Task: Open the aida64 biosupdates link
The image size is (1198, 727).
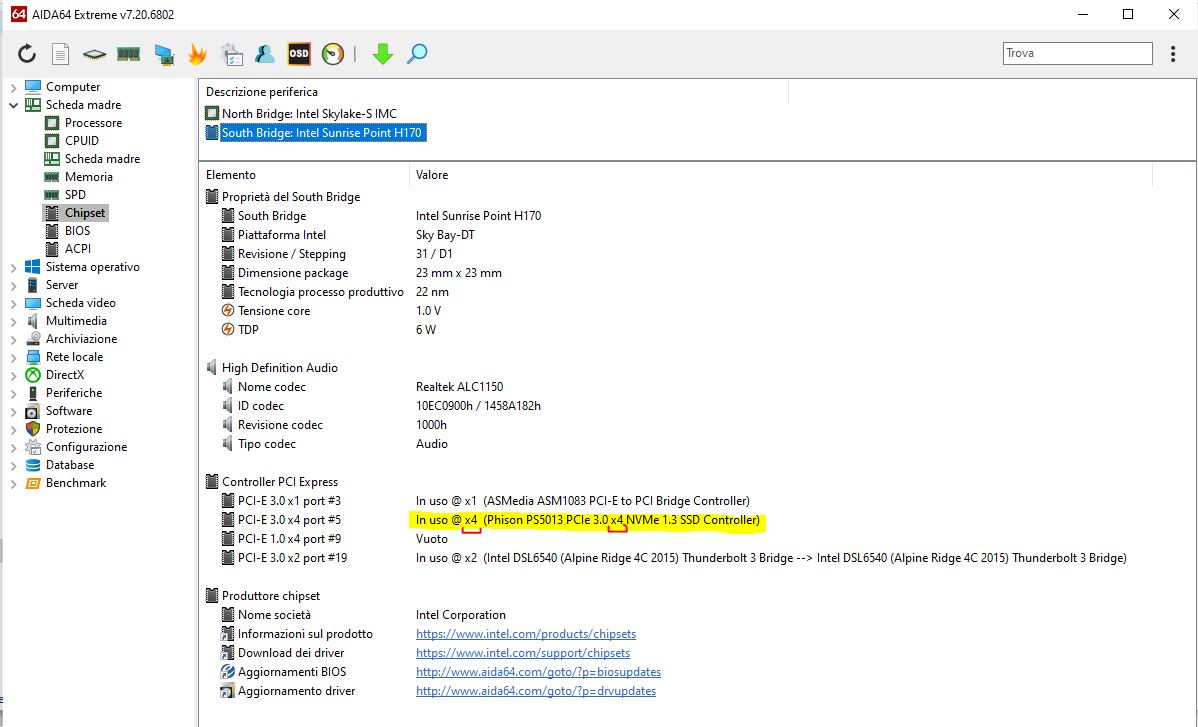Action: [539, 672]
